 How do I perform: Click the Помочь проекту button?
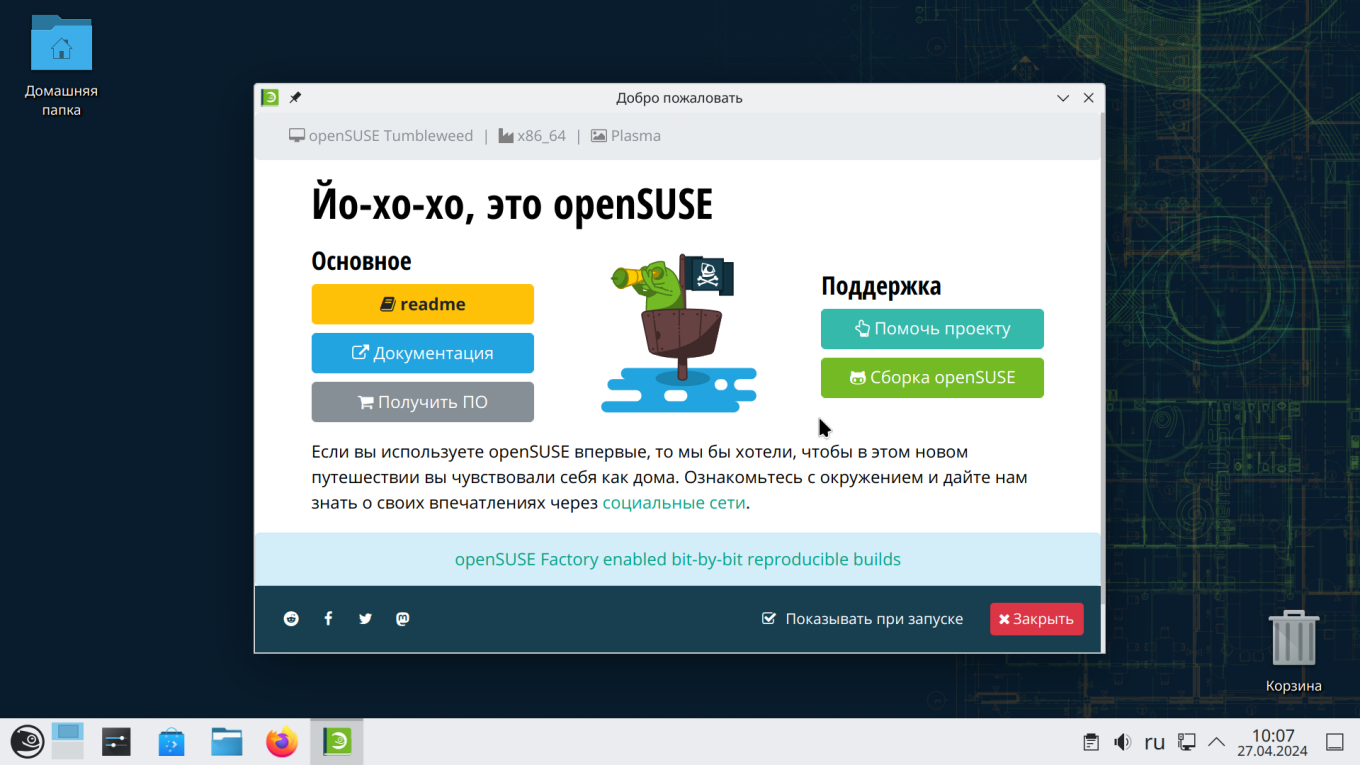[932, 328]
